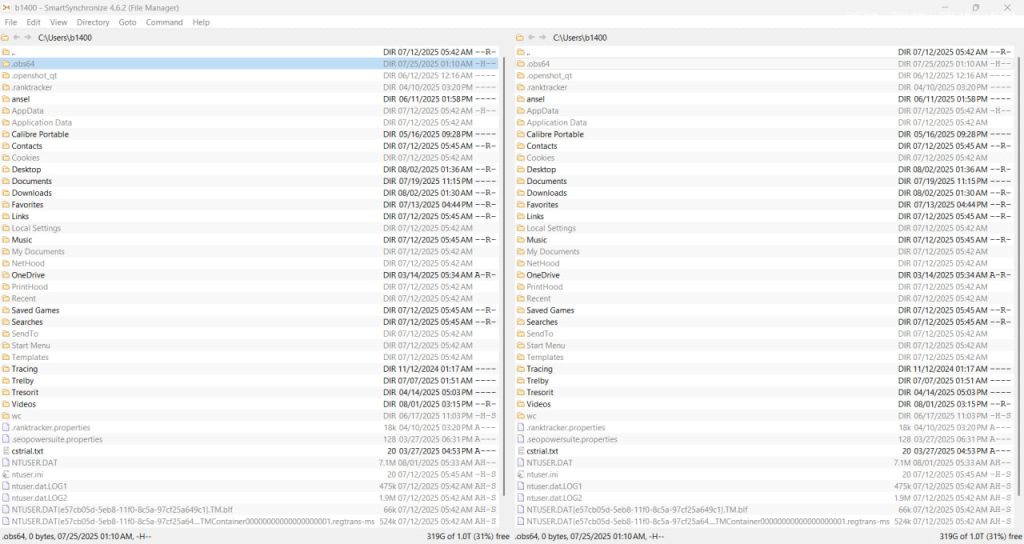Click the left pane's path bar folder icon

click(x=5, y=38)
